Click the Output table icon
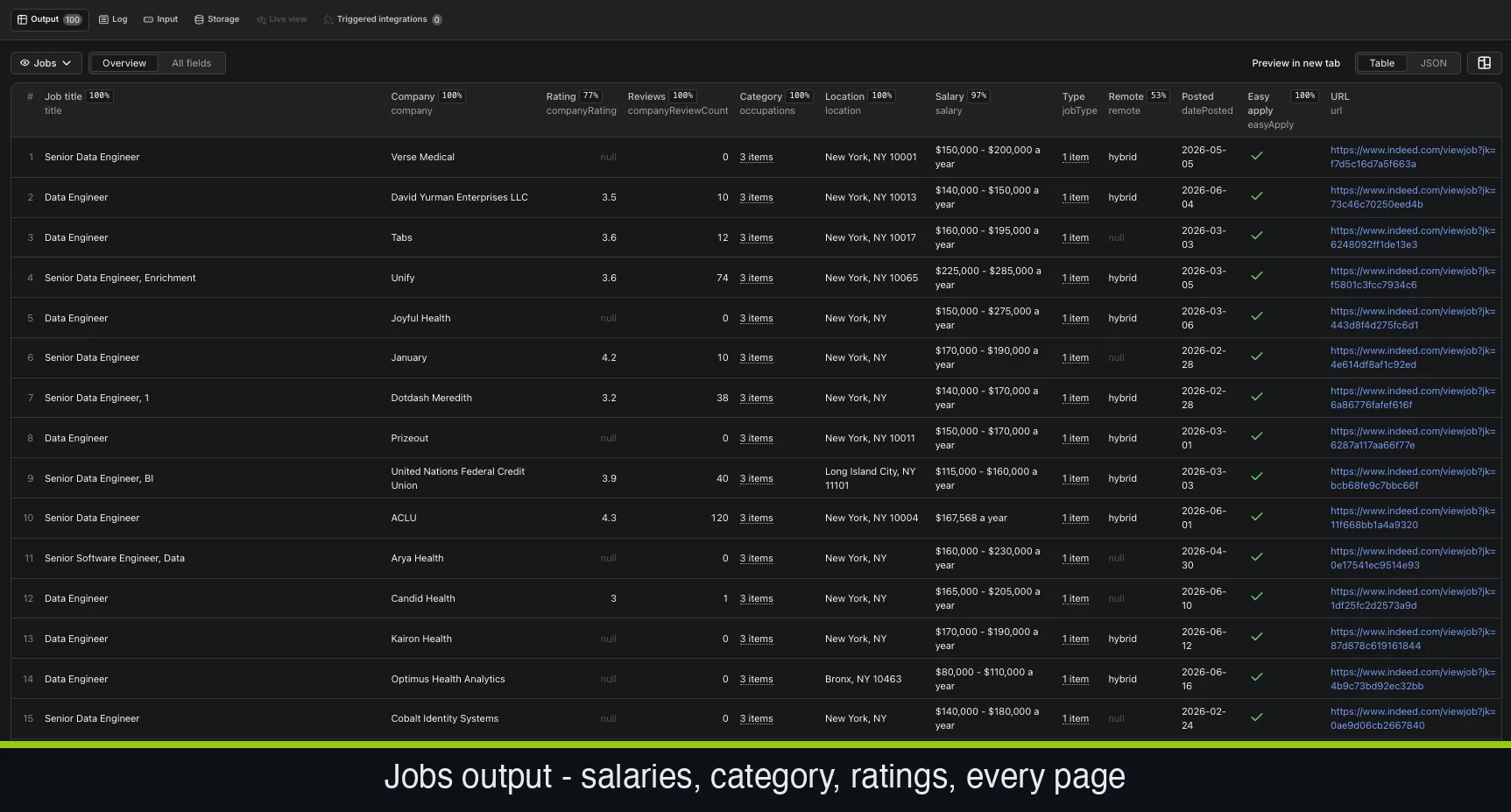1511x812 pixels. point(23,19)
